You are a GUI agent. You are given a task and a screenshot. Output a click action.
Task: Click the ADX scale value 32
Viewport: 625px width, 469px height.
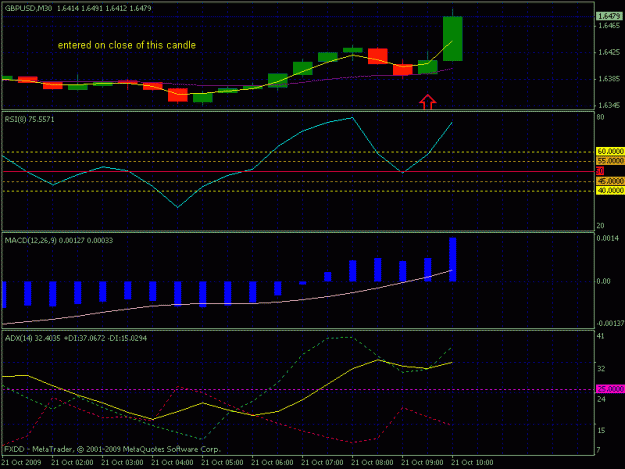point(601,369)
